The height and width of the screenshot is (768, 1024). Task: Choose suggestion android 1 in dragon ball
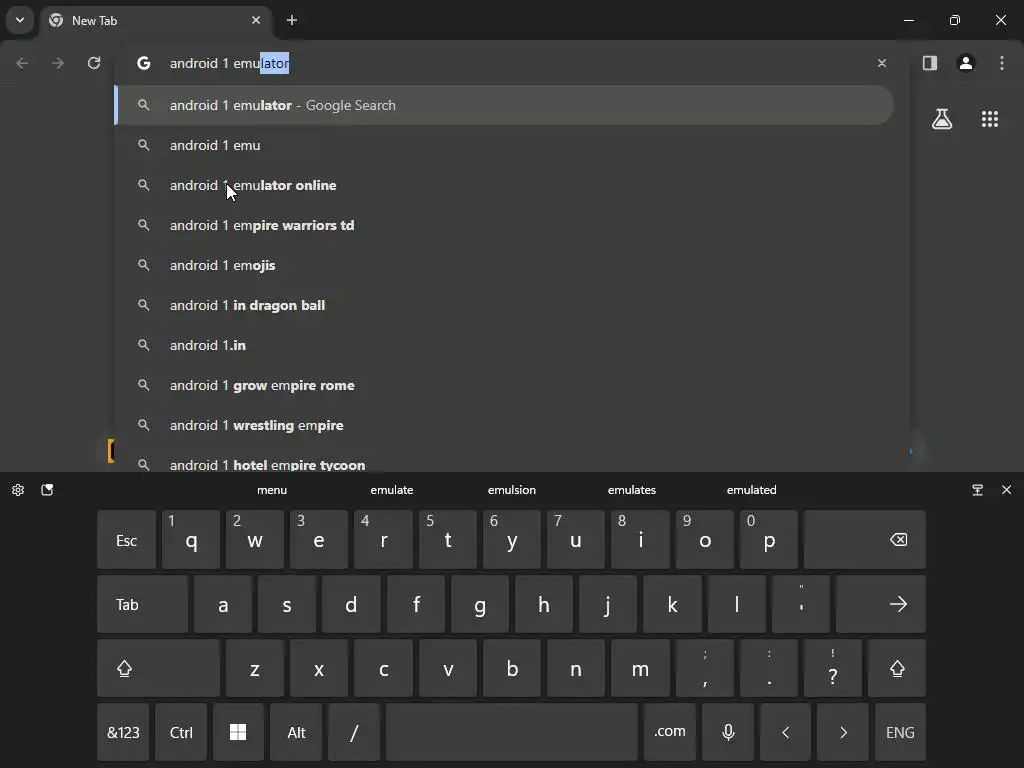pos(504,305)
